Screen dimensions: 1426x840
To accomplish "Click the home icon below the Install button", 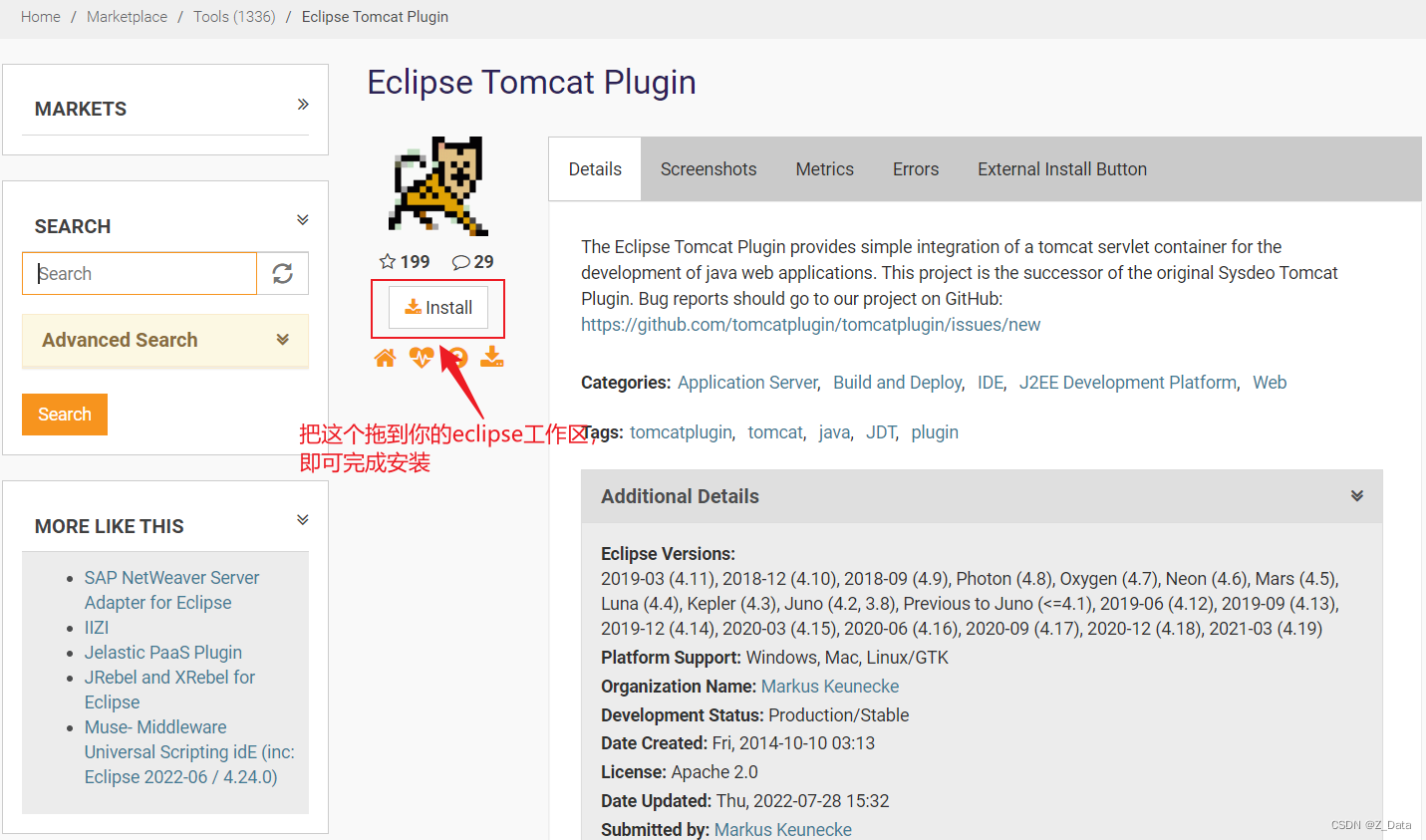I will click(x=385, y=357).
